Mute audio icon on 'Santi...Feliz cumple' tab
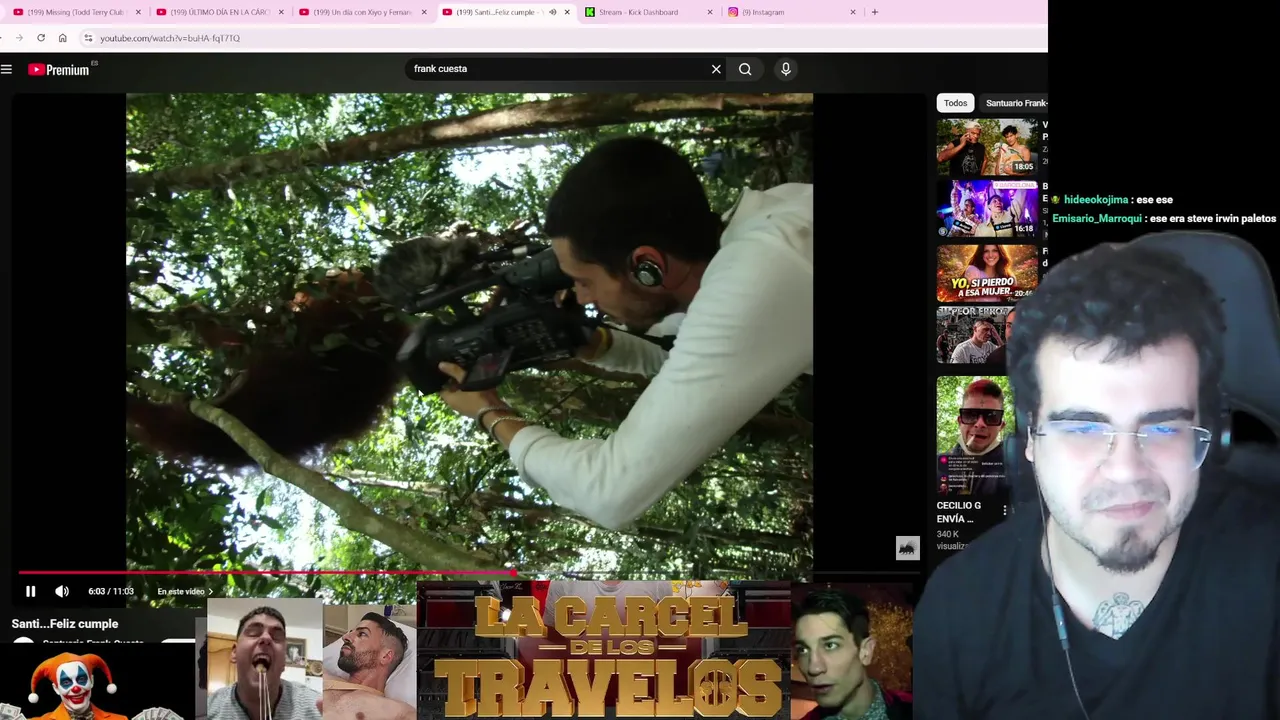Viewport: 1280px width, 720px height. click(552, 12)
